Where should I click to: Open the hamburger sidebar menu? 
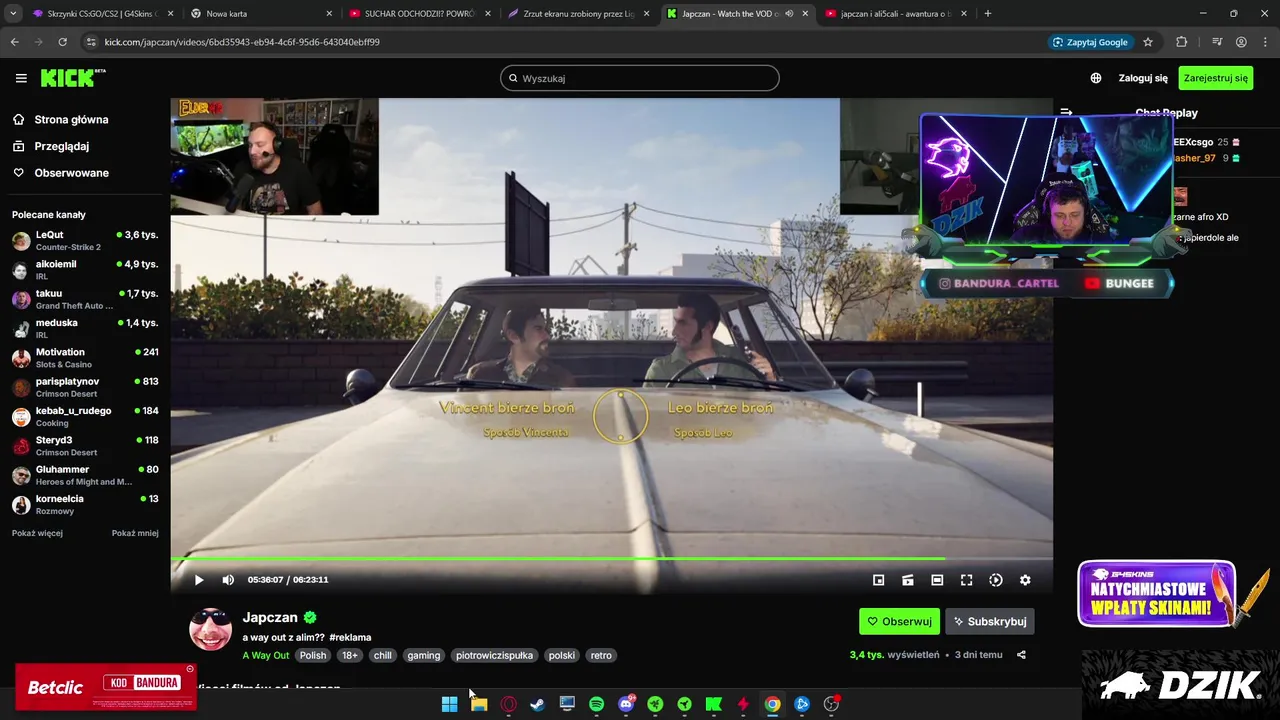tap(21, 78)
